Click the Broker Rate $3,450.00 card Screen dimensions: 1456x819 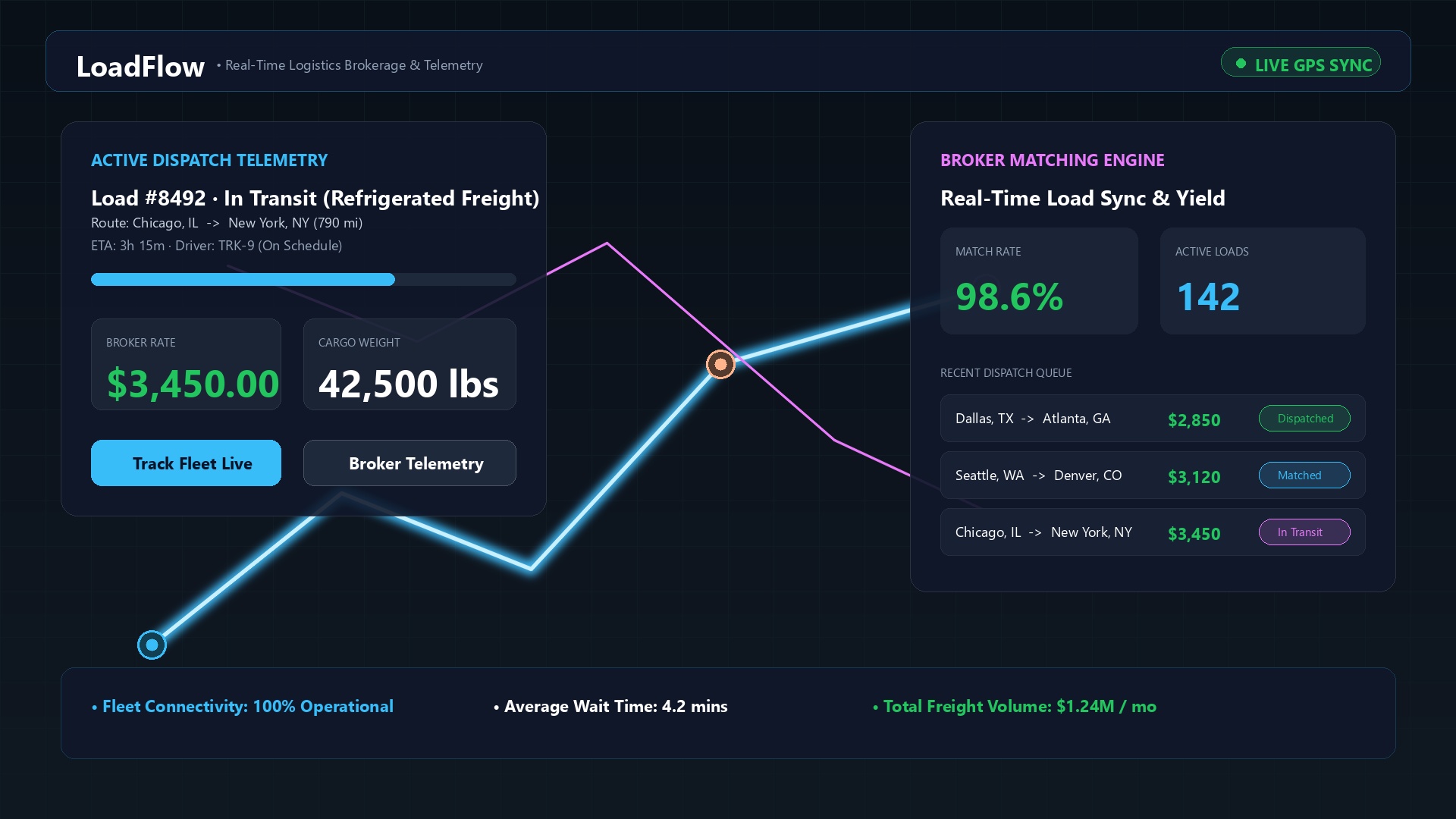coord(186,364)
